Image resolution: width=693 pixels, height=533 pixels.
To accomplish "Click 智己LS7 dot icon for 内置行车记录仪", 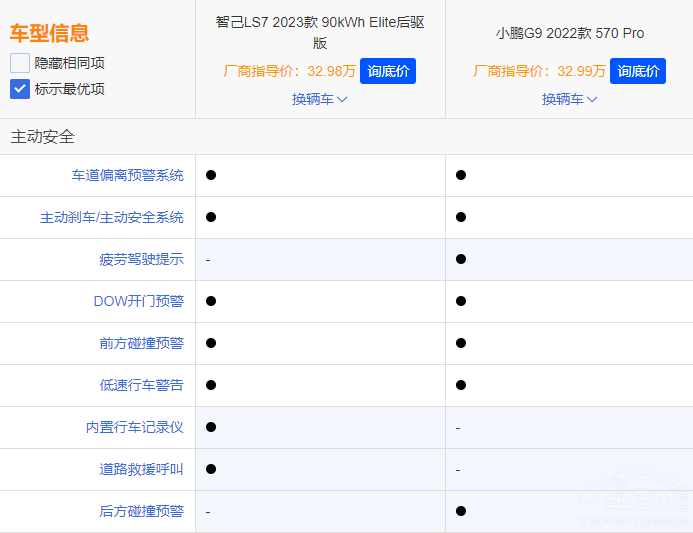I will coord(211,427).
